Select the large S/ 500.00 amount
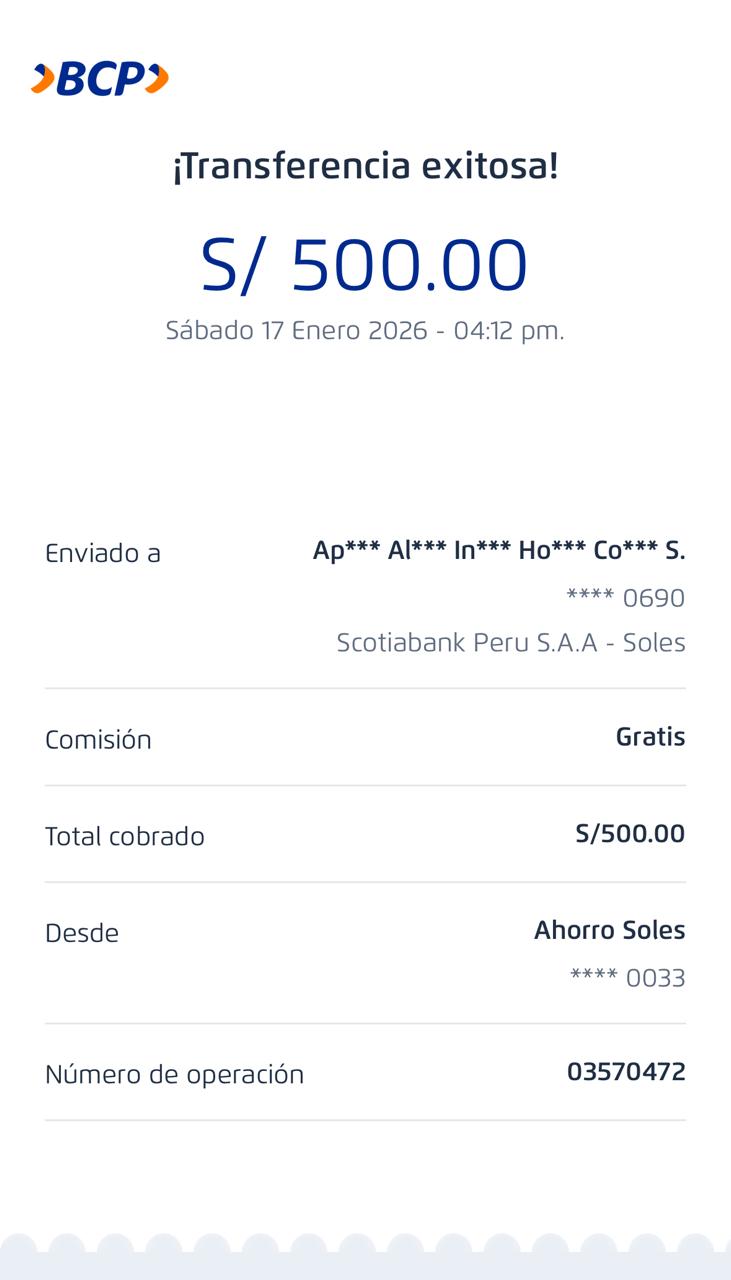 point(364,266)
